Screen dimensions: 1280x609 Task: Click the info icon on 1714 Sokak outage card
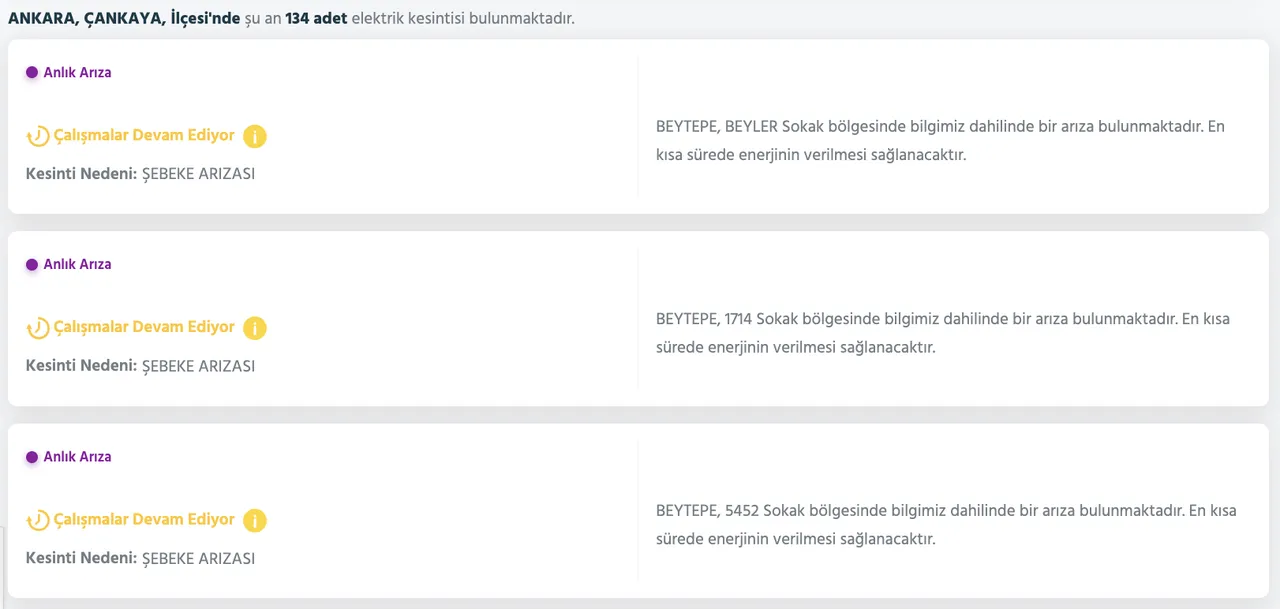pos(255,328)
